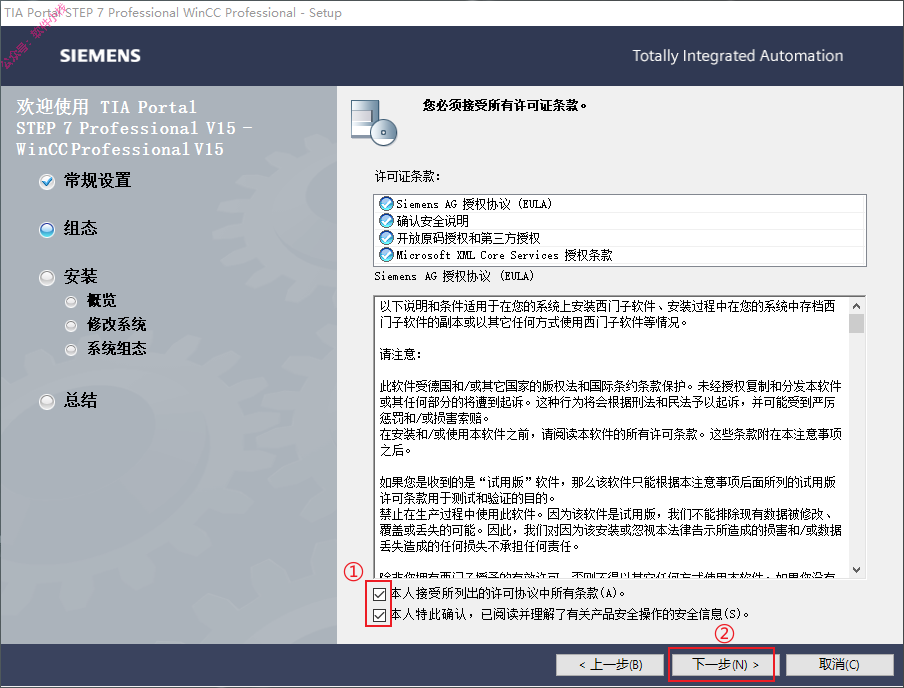
Task: Click the 总结 step label
Action: tap(80, 400)
